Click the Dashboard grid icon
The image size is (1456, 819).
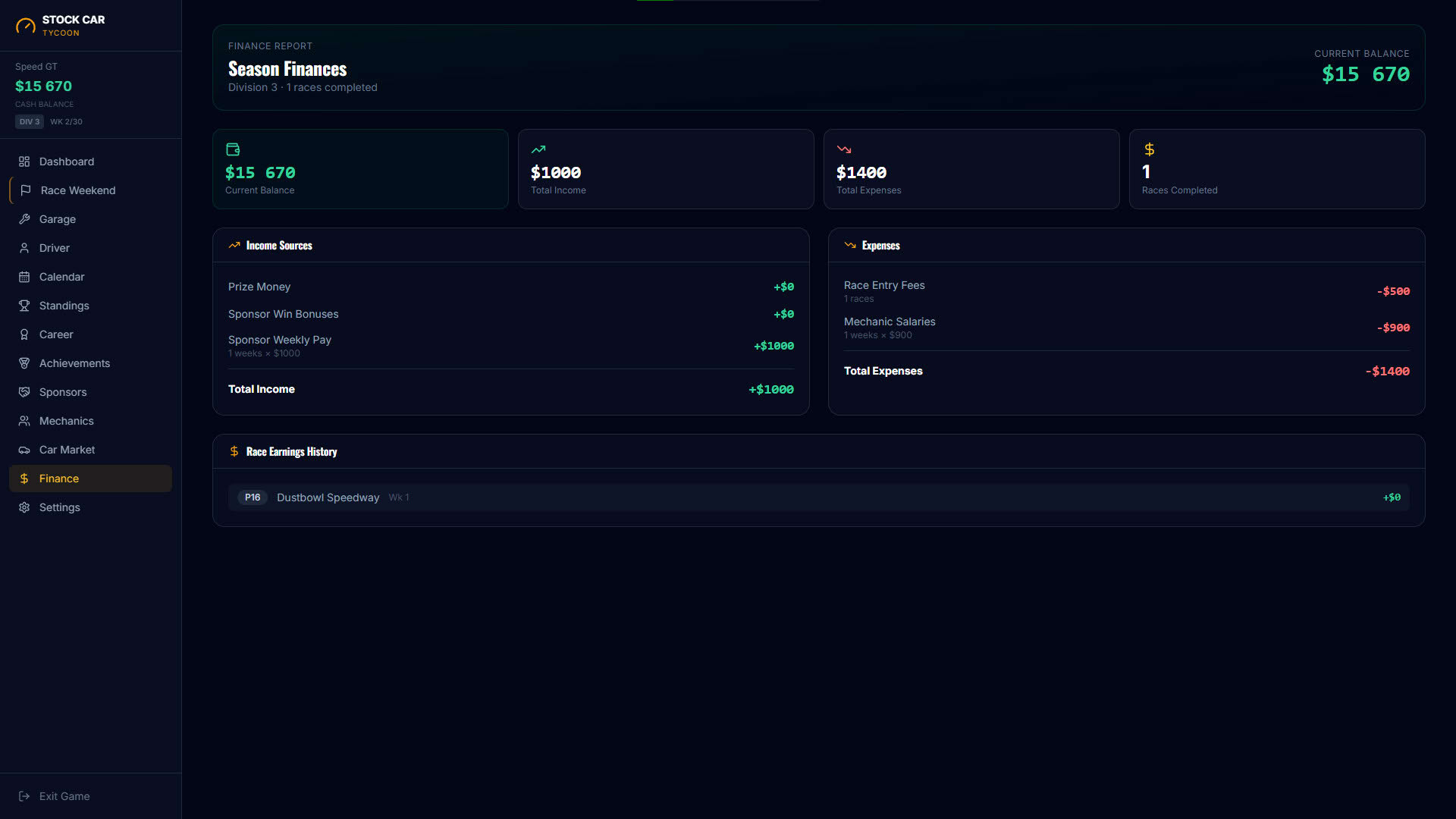[x=24, y=162]
